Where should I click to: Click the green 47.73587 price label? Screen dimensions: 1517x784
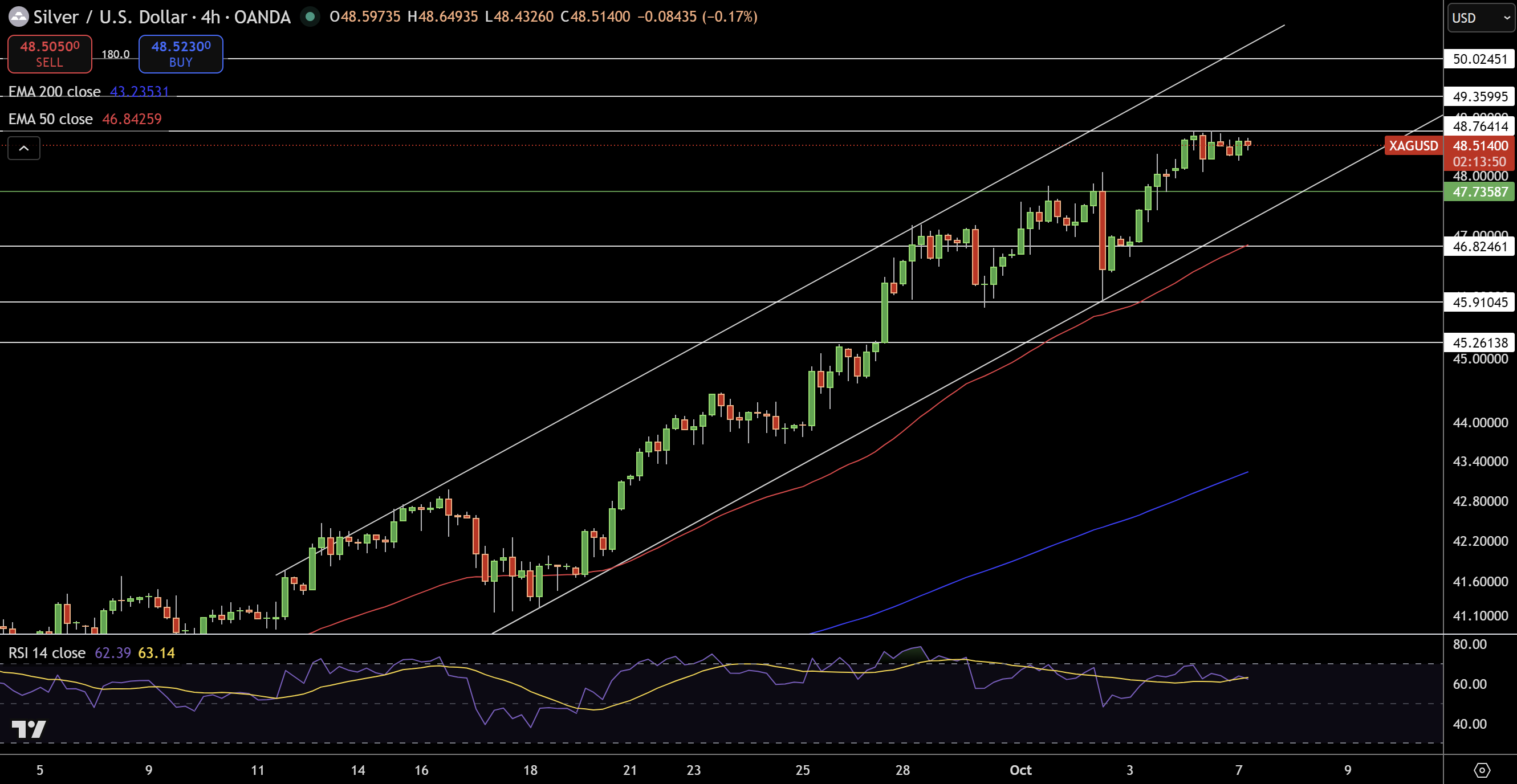1479,191
